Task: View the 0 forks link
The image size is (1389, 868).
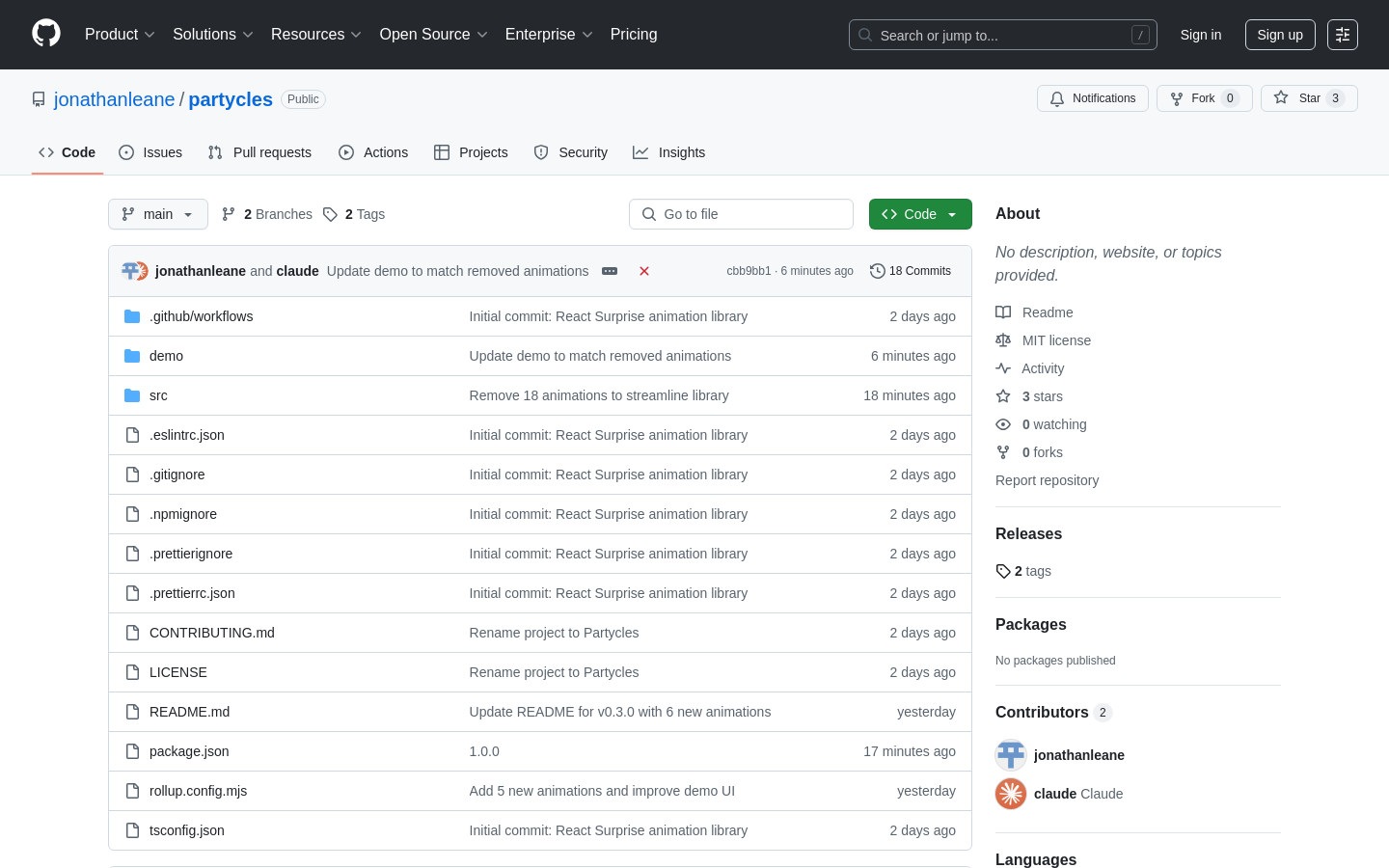Action: pyautogui.click(x=1029, y=452)
